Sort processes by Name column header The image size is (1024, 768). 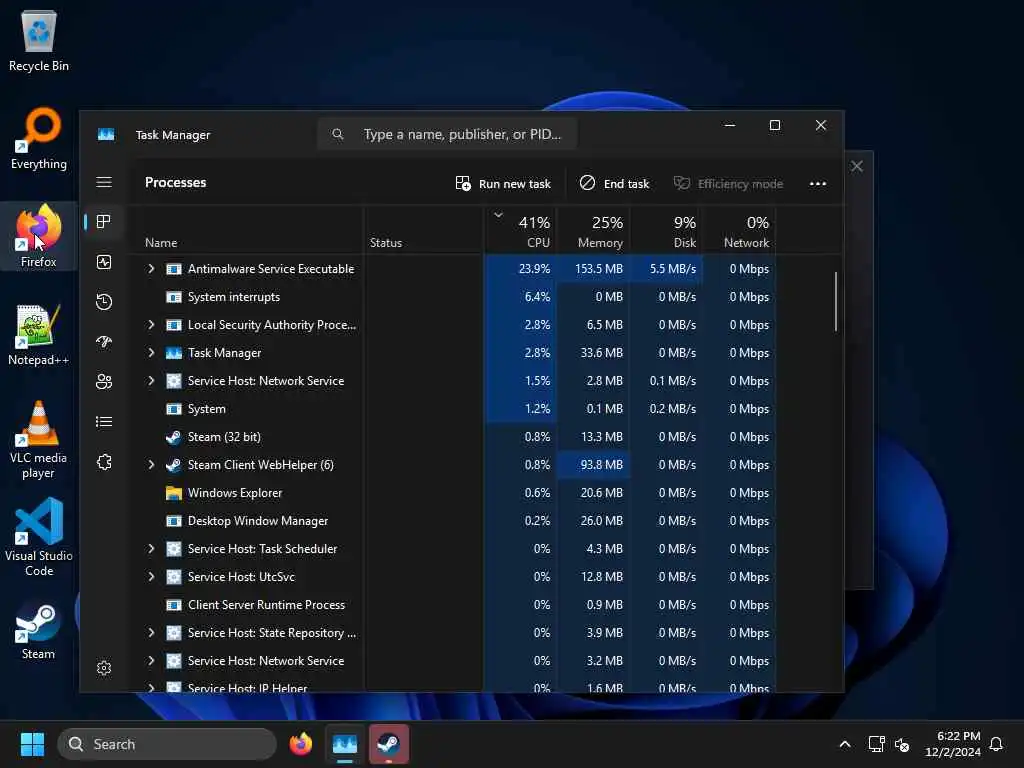click(x=246, y=231)
